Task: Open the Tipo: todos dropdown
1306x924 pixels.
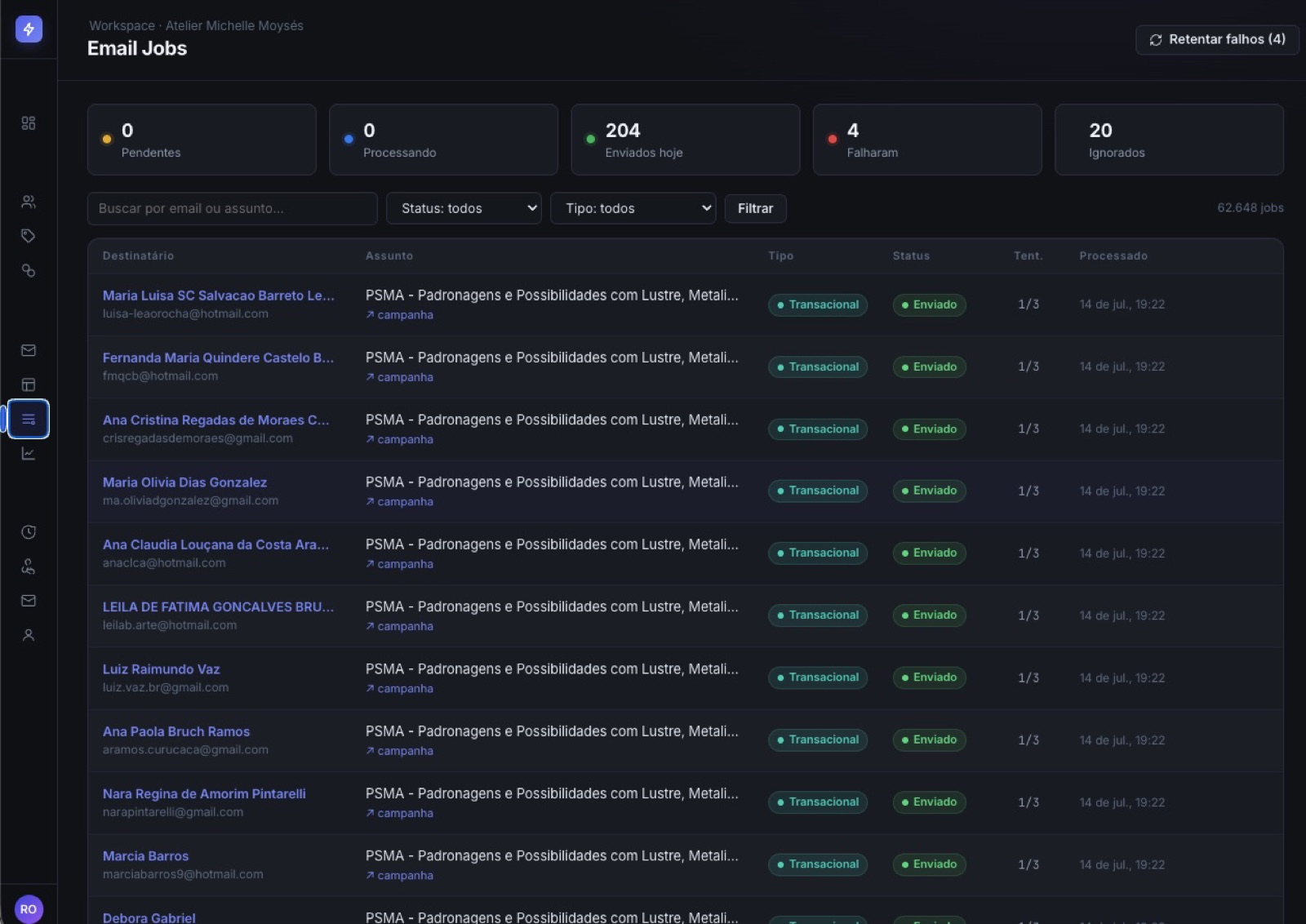Action: (x=633, y=208)
